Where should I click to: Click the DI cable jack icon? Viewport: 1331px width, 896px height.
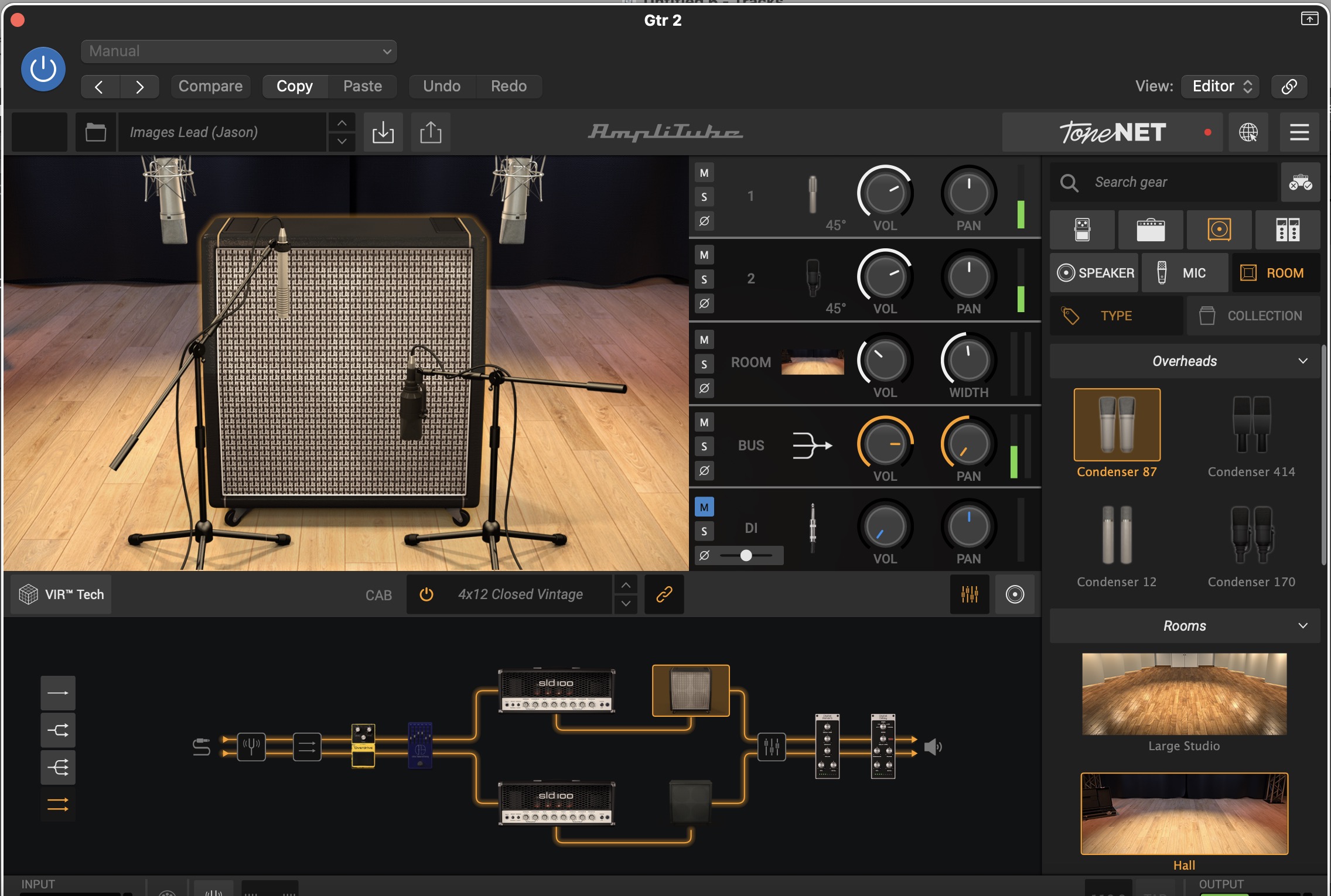coord(813,528)
